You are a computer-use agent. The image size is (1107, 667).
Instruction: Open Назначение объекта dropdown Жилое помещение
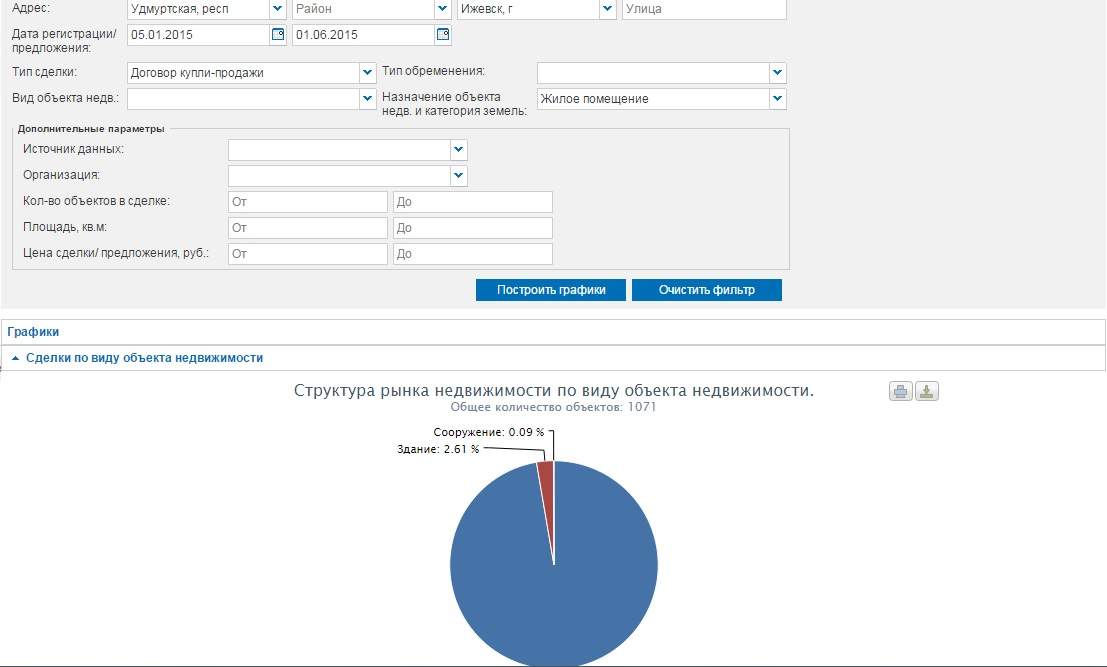(777, 99)
